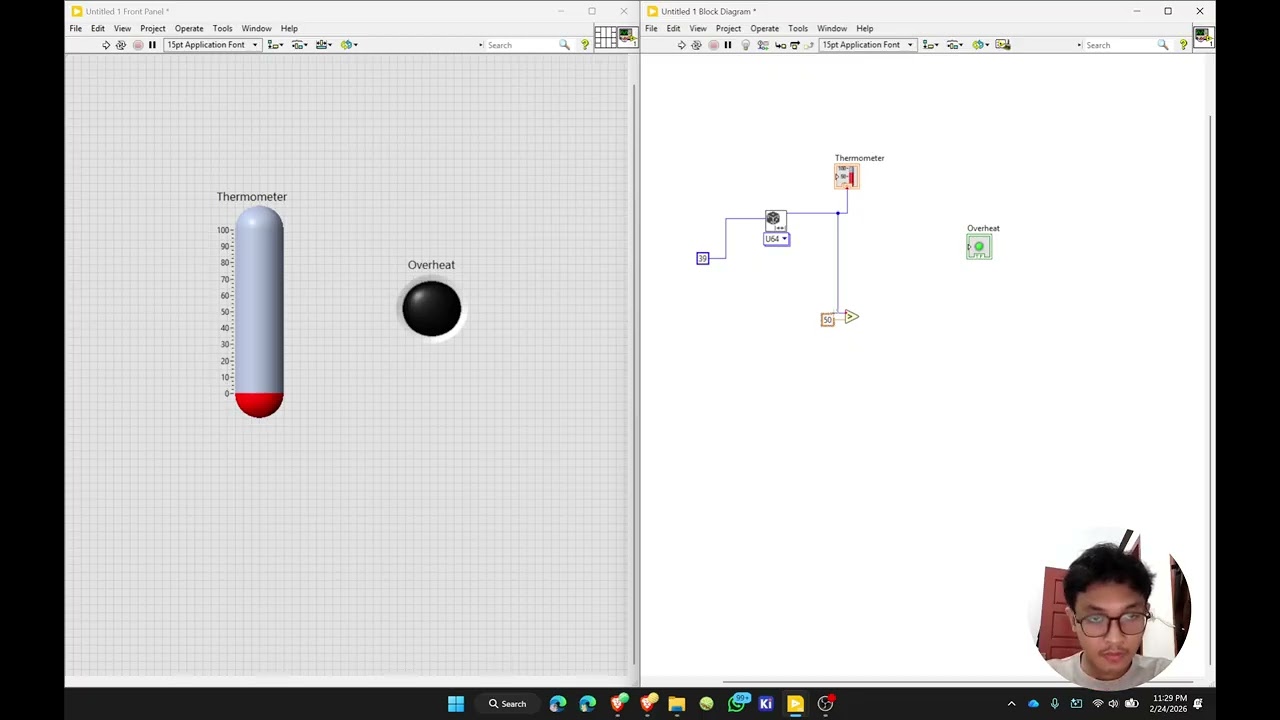The height and width of the screenshot is (720, 1280).
Task: Click Step Into button in Block Diagram
Action: [x=780, y=45]
